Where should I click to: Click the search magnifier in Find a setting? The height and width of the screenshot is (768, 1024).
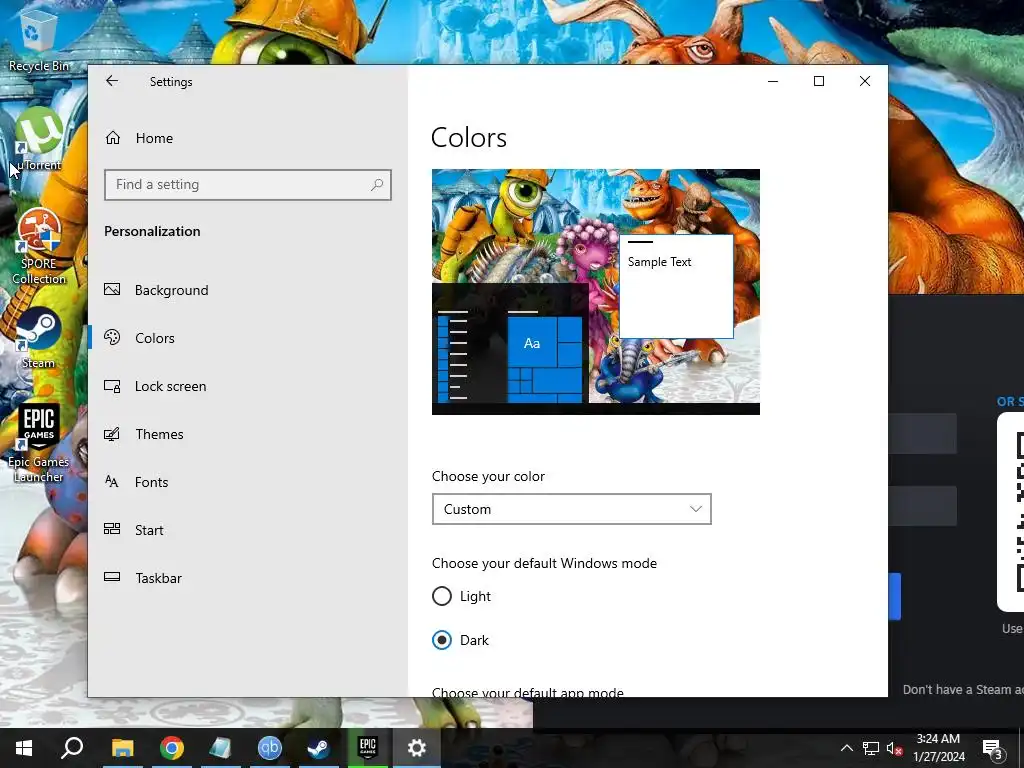[377, 185]
